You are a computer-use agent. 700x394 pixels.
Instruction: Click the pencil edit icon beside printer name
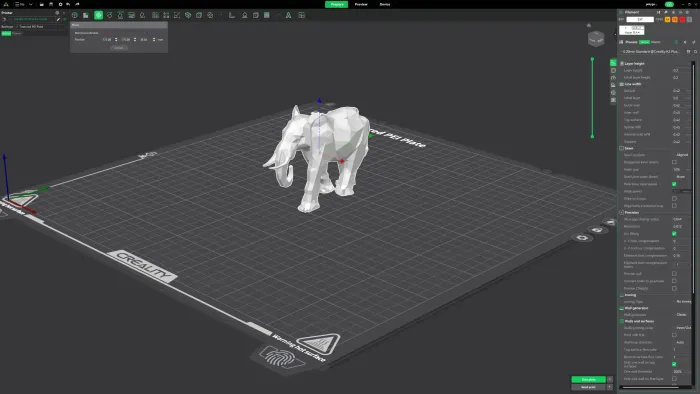[58, 20]
